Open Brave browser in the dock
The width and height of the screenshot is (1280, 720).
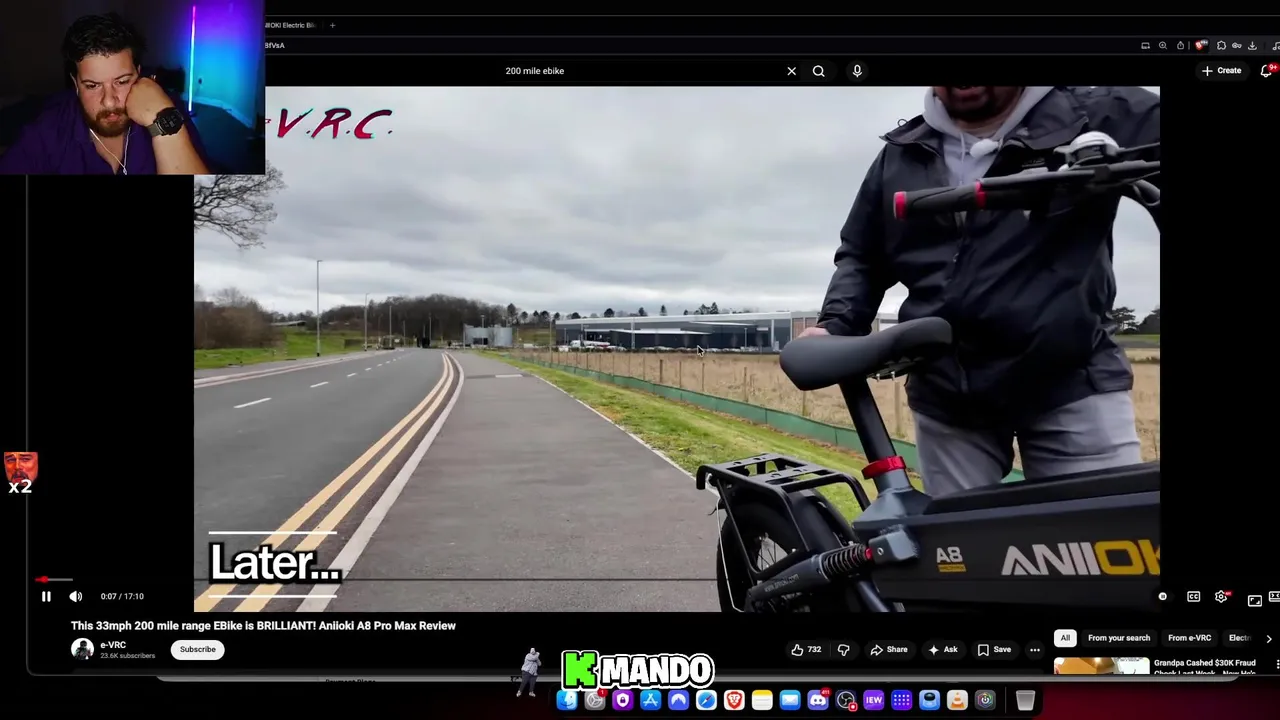pyautogui.click(x=734, y=700)
